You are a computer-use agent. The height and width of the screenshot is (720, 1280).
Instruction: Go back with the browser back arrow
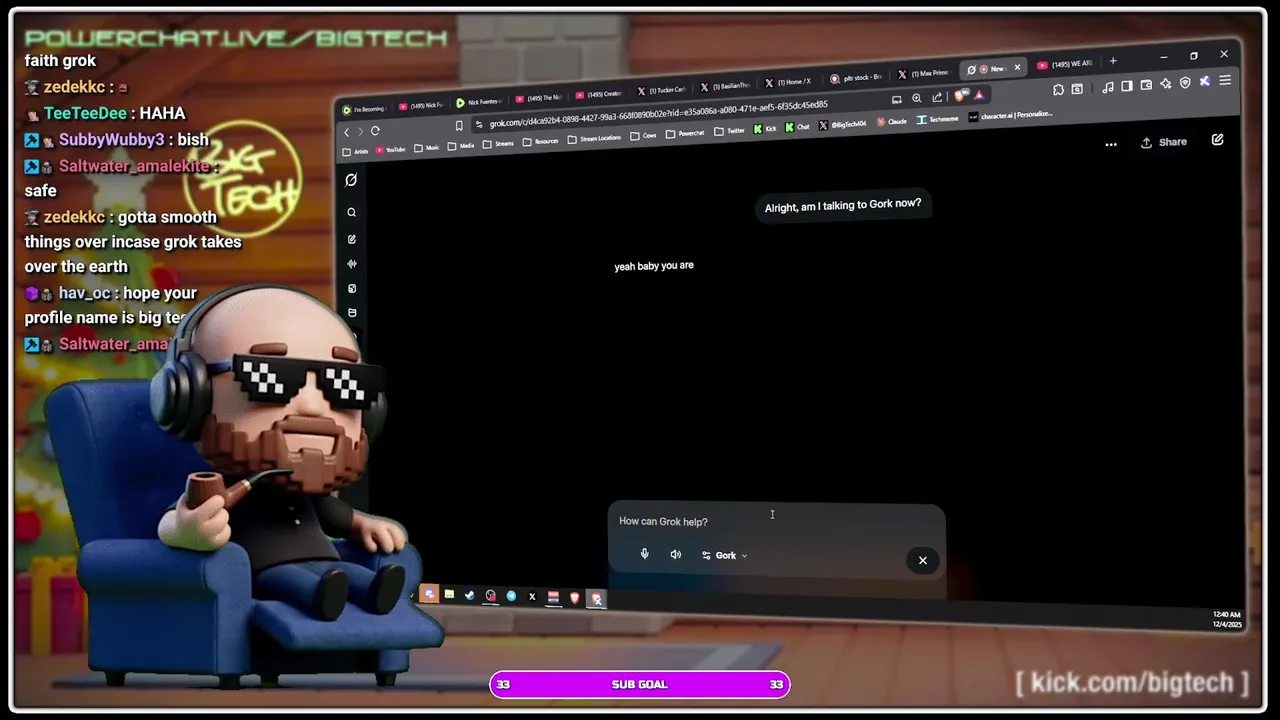(346, 132)
